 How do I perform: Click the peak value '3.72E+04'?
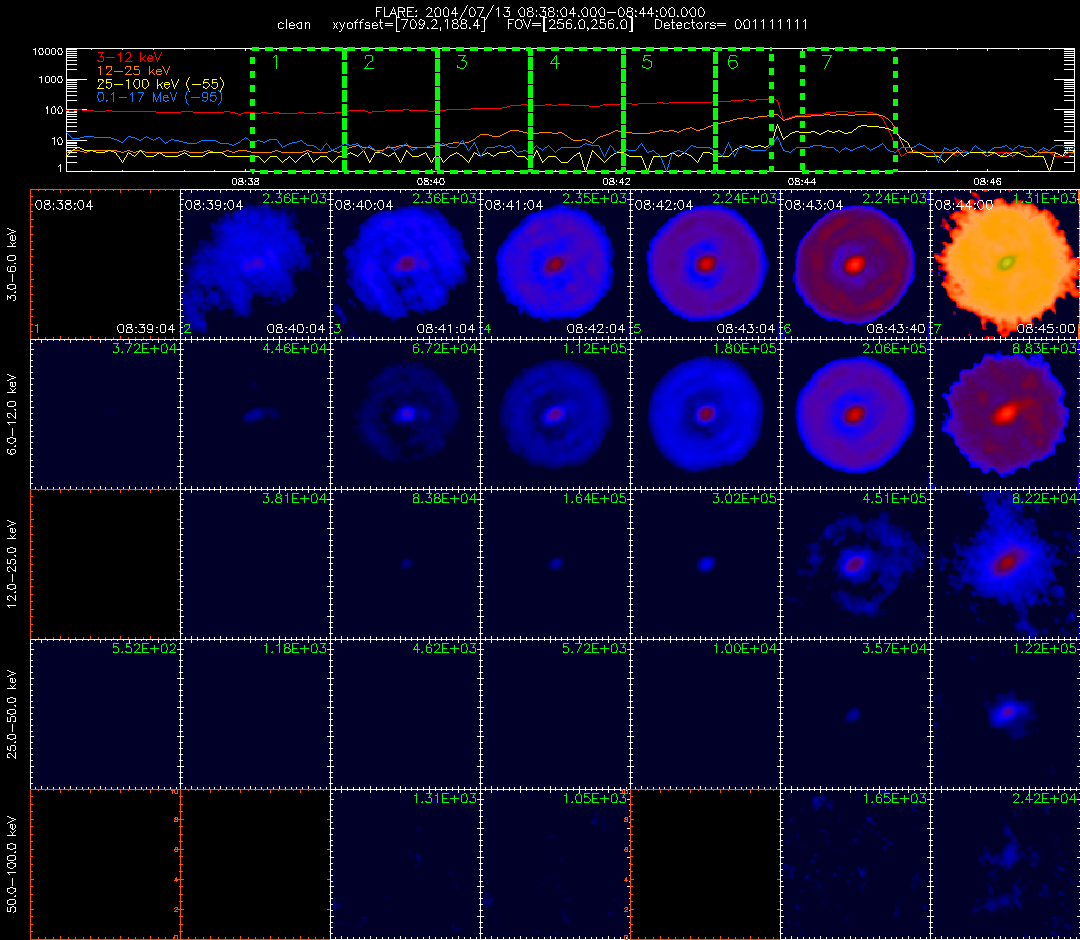(x=144, y=348)
